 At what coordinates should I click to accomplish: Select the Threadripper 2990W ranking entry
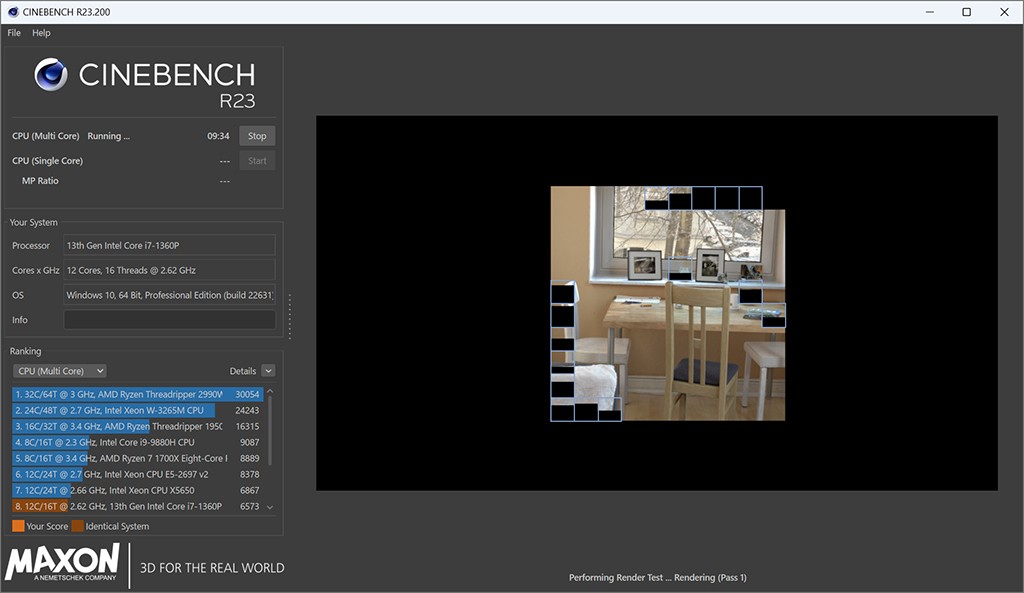tap(138, 394)
